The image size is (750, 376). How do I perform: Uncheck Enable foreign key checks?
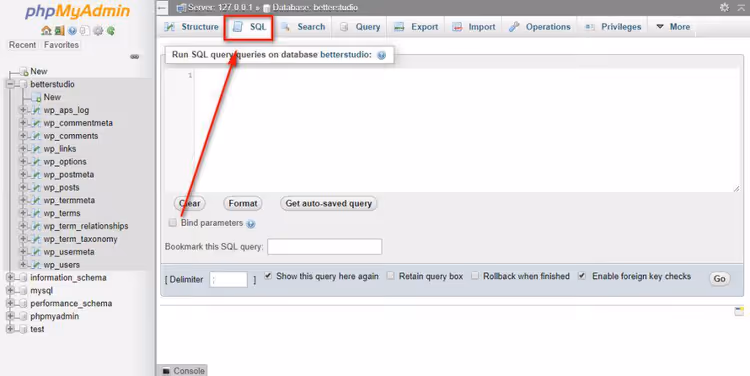pos(582,276)
